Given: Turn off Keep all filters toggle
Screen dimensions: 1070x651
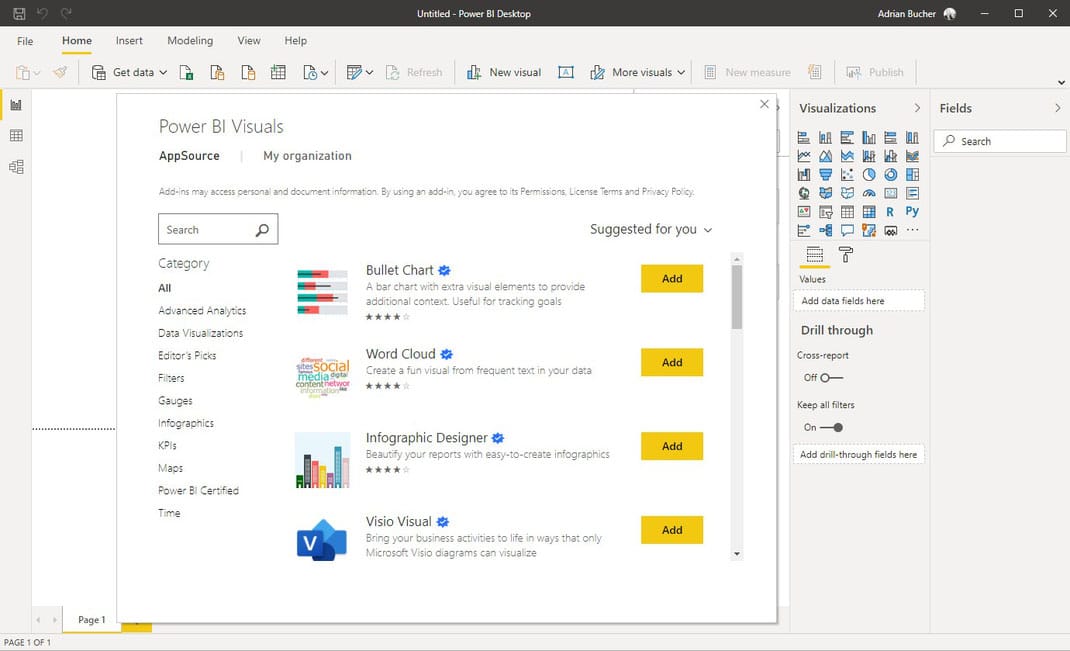Looking at the screenshot, I should (831, 428).
